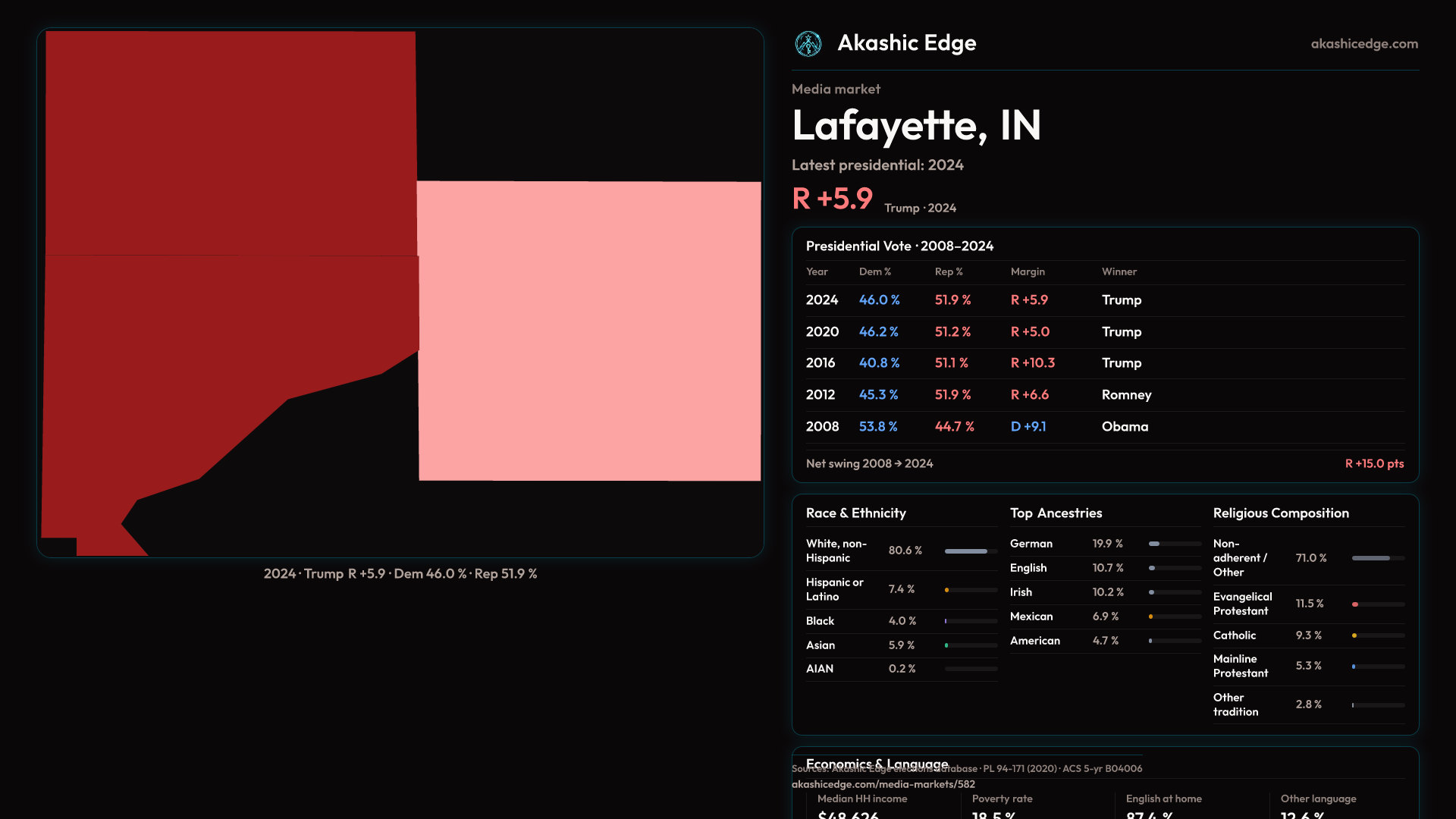Click the Median HH income stat
The height and width of the screenshot is (819, 1456).
point(861,799)
